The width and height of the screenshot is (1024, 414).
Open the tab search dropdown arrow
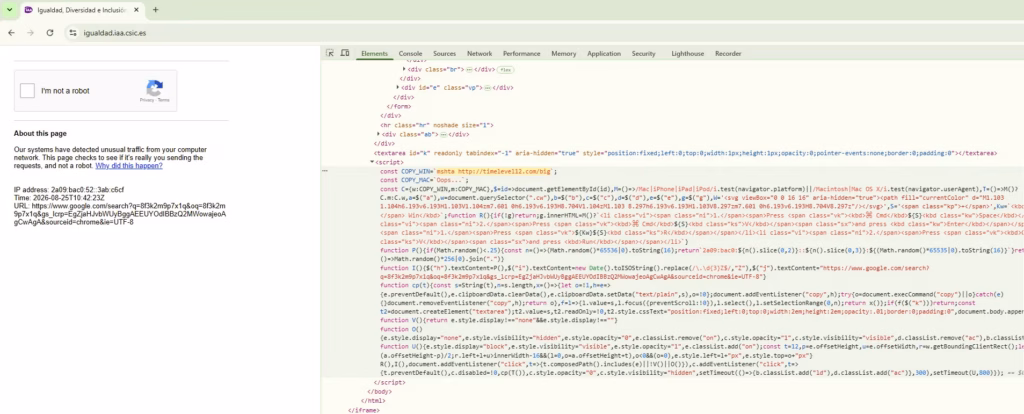point(9,10)
